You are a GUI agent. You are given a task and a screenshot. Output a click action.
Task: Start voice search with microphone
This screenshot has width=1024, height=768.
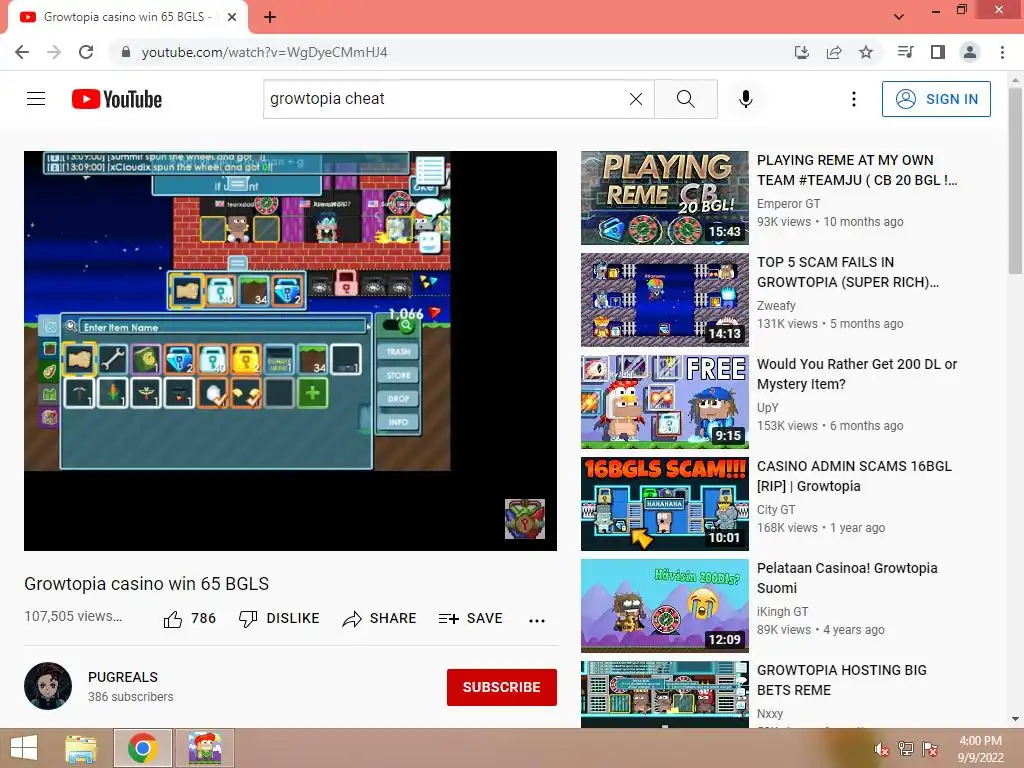[x=745, y=99]
